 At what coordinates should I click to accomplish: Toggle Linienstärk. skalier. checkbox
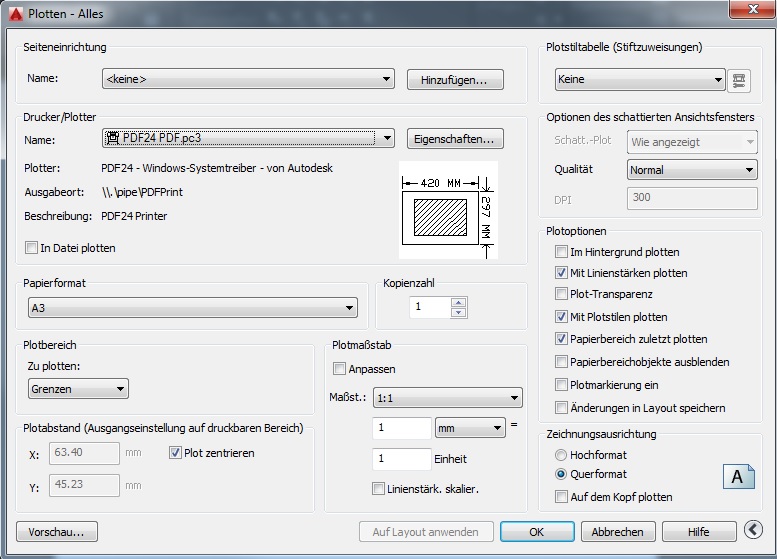(378, 489)
